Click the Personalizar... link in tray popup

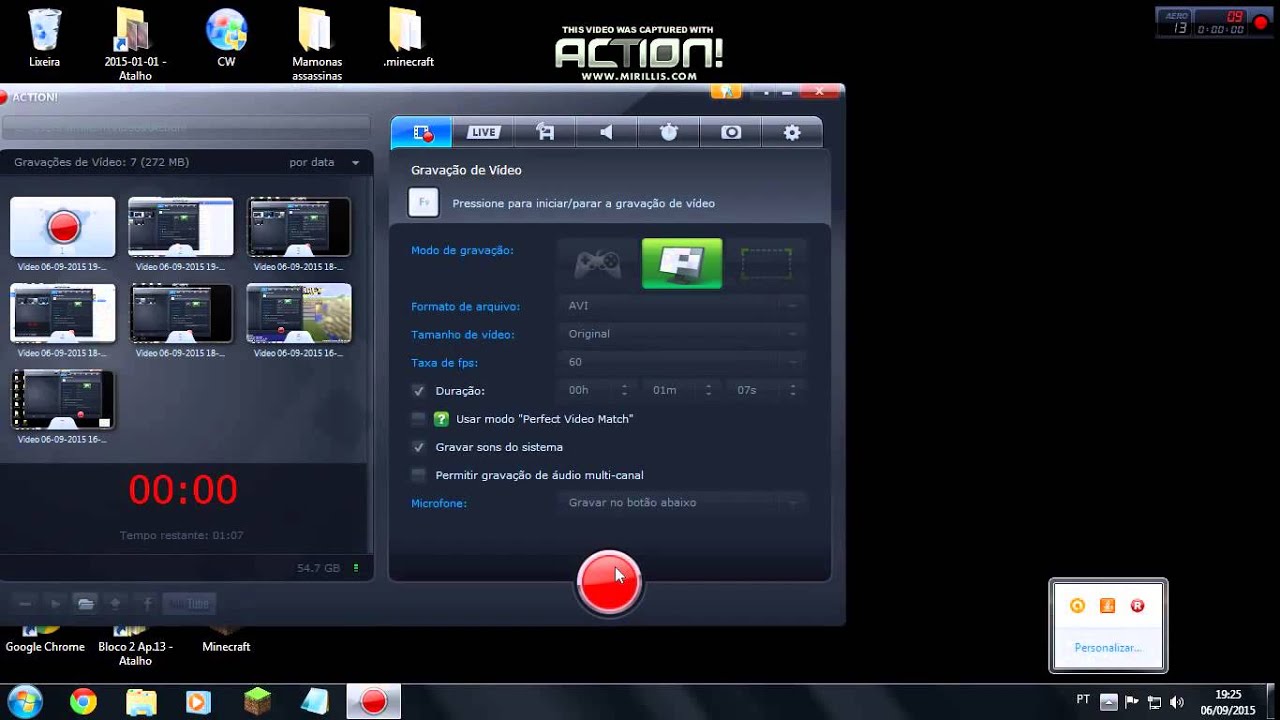(1107, 648)
